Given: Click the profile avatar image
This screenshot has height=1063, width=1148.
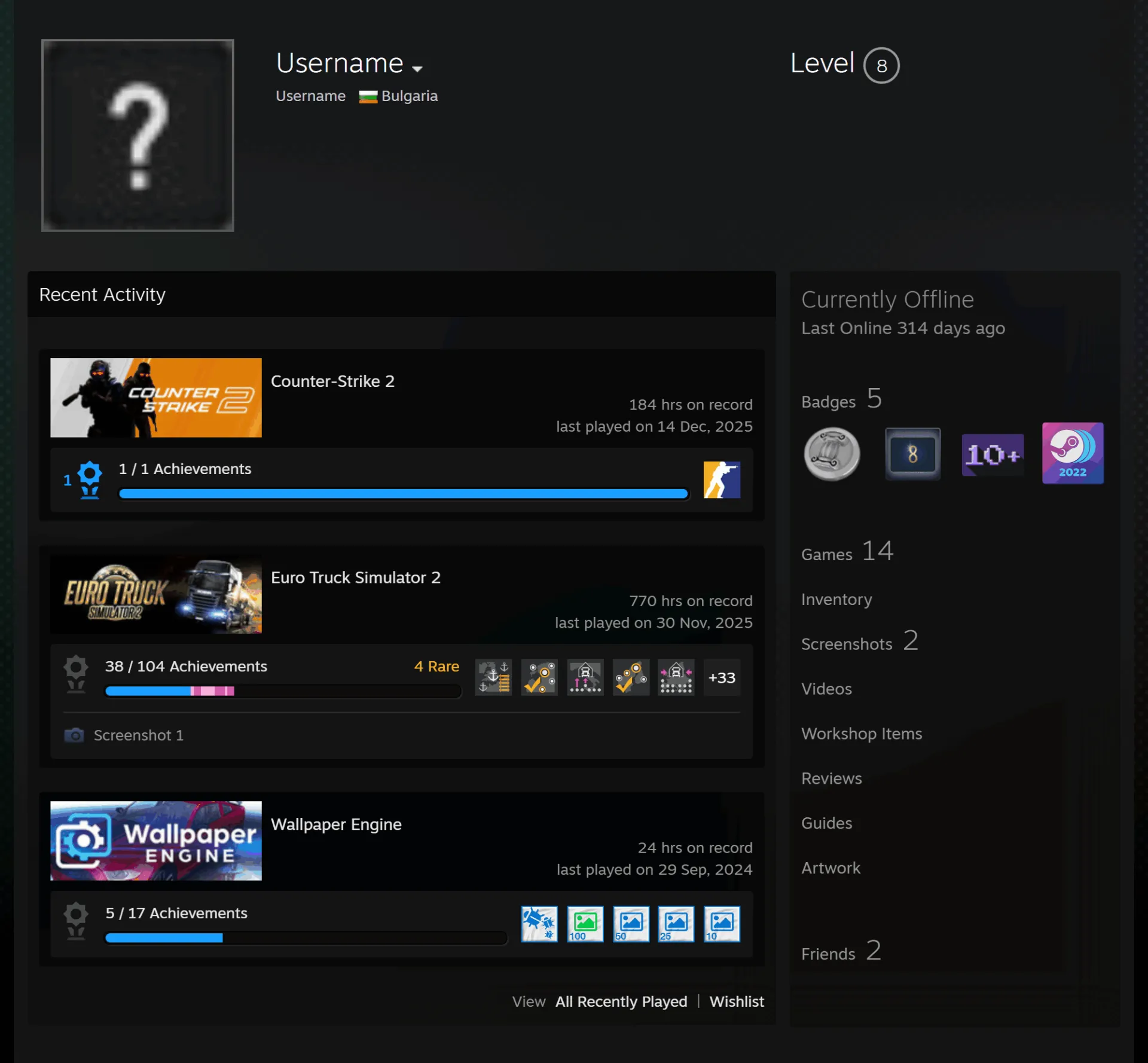Looking at the screenshot, I should coord(138,135).
